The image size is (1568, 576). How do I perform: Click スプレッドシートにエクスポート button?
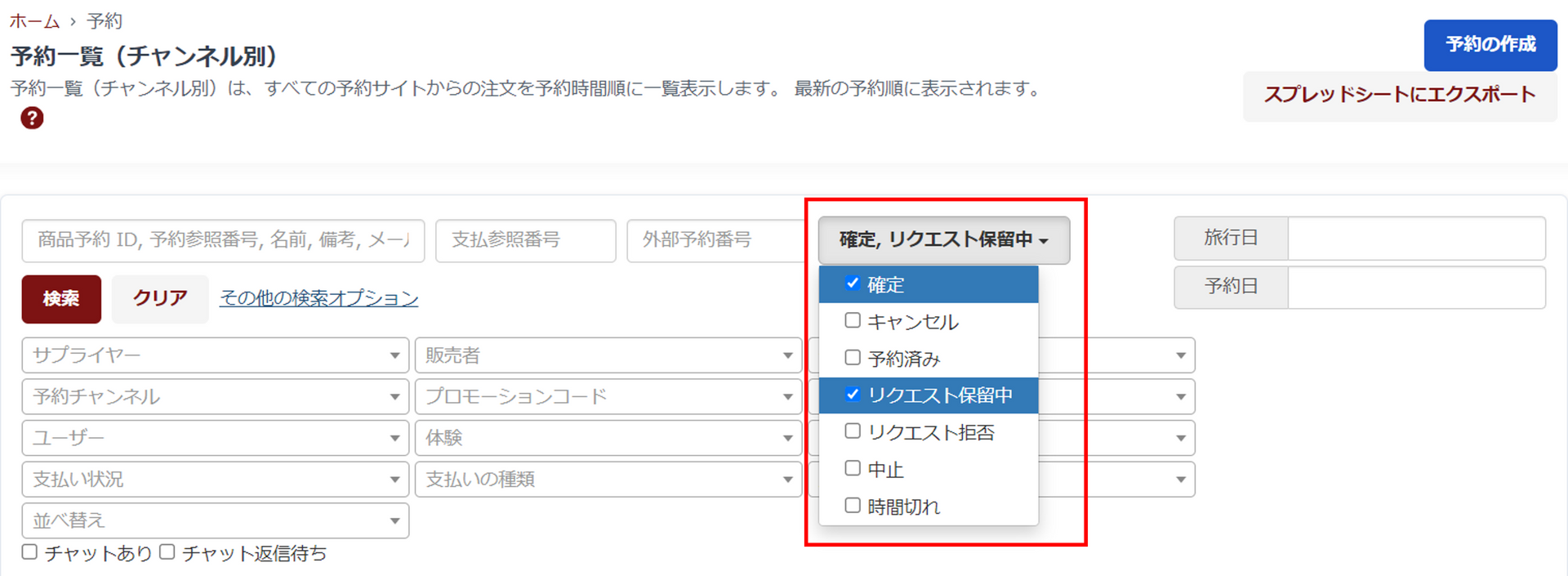click(x=1400, y=95)
